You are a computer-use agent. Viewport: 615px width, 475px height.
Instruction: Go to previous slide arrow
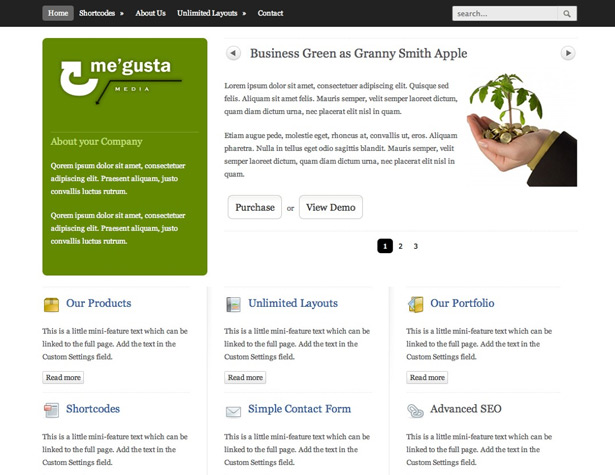(x=233, y=53)
